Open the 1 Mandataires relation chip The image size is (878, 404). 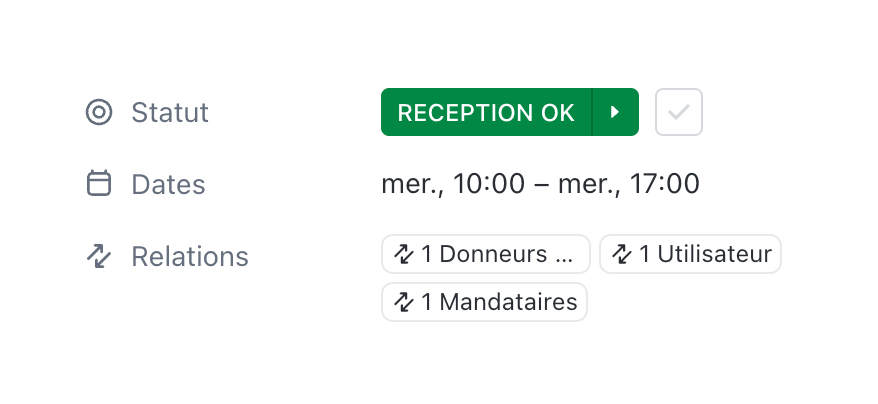point(484,302)
